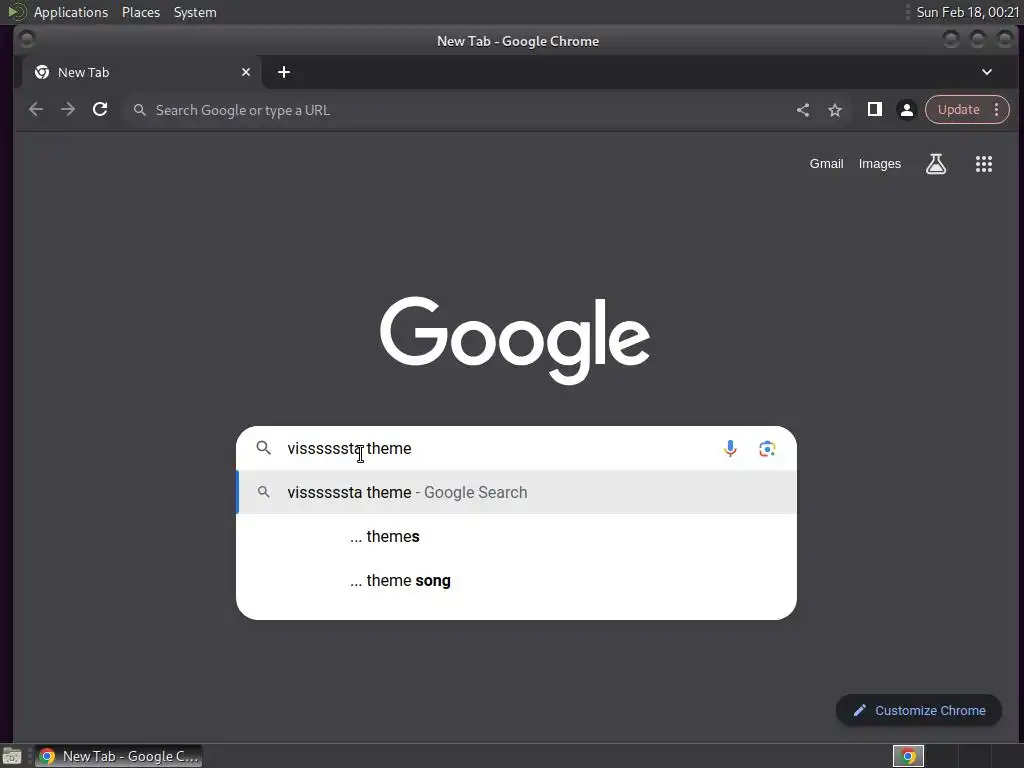
Task: Open the Places menu
Action: [140, 12]
